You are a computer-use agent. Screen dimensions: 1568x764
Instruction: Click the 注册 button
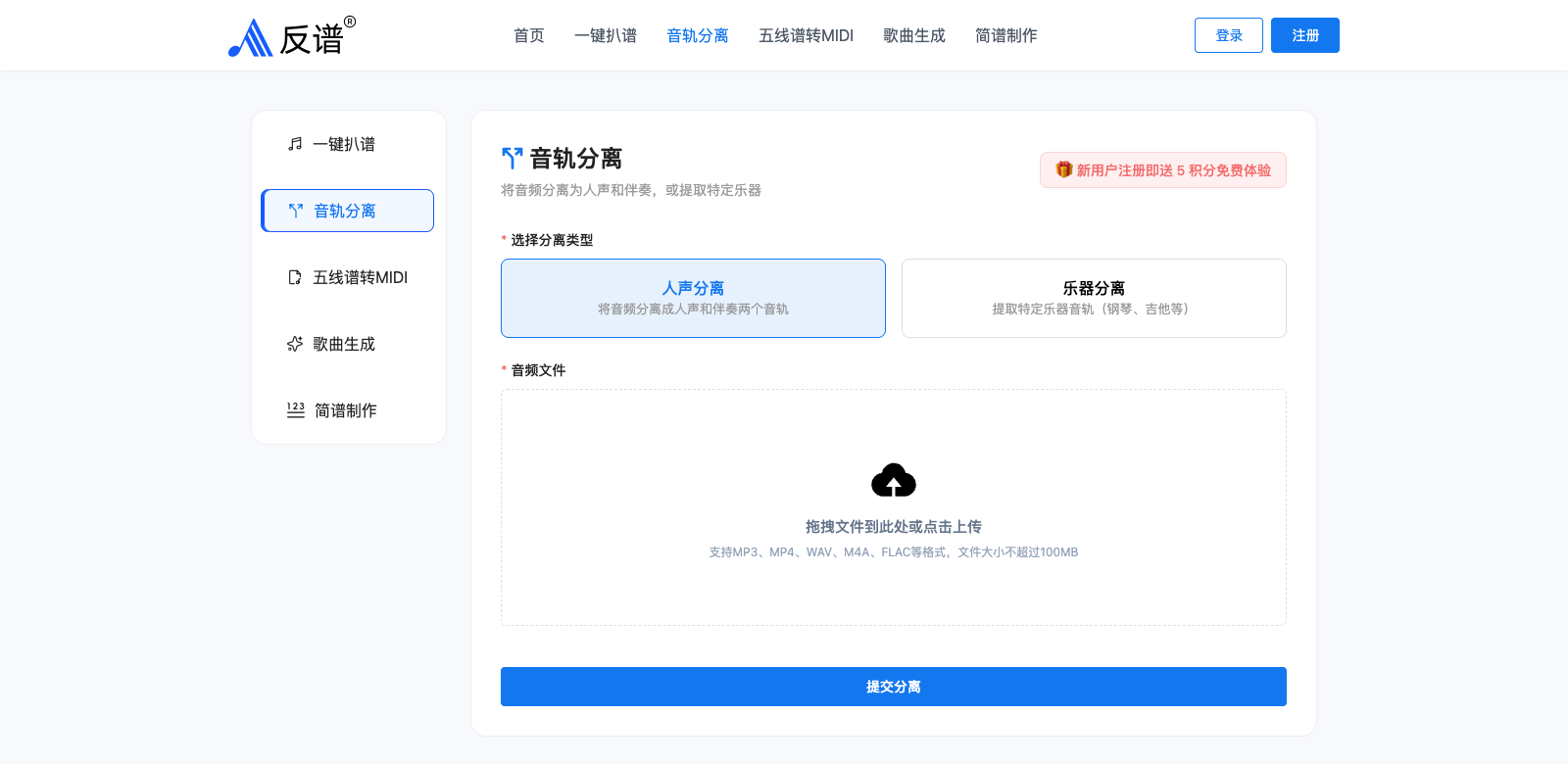(1305, 35)
